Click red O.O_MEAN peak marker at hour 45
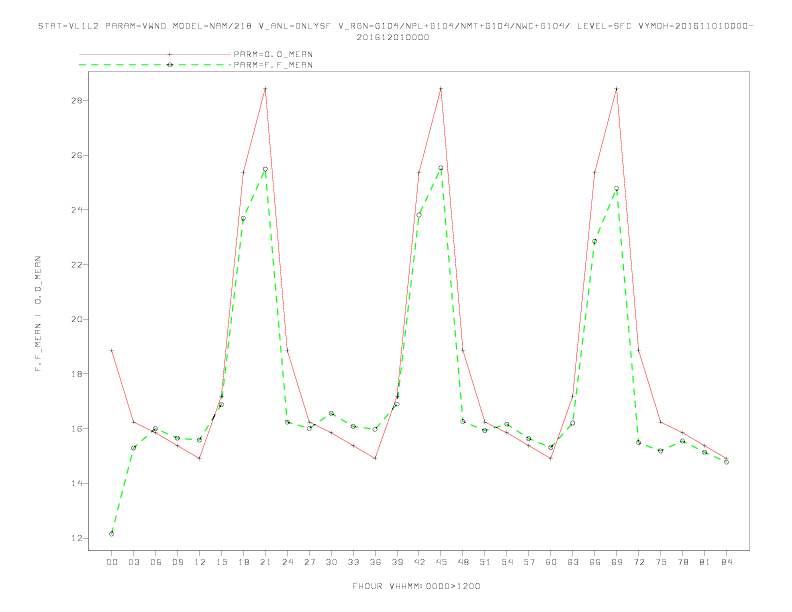This screenshot has width=792, height=612. coord(441,89)
